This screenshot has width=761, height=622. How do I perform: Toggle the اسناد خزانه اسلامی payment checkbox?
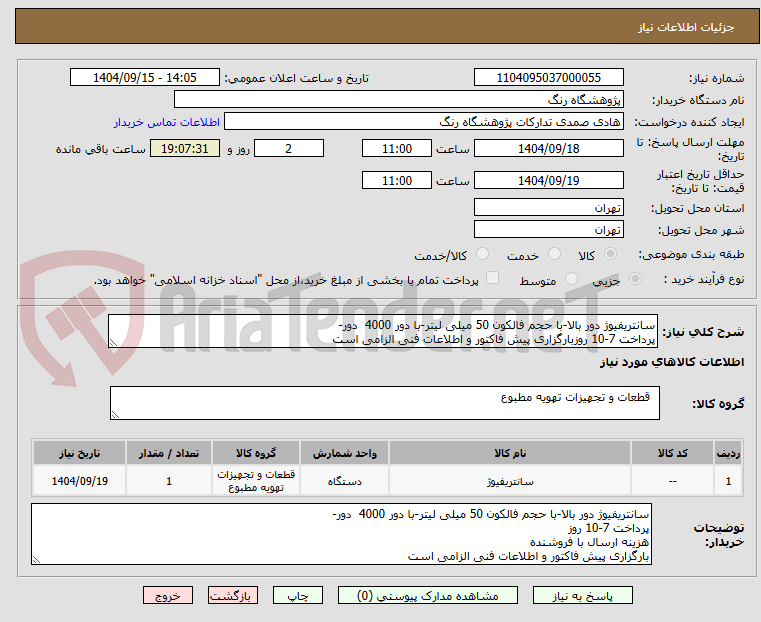pyautogui.click(x=492, y=278)
